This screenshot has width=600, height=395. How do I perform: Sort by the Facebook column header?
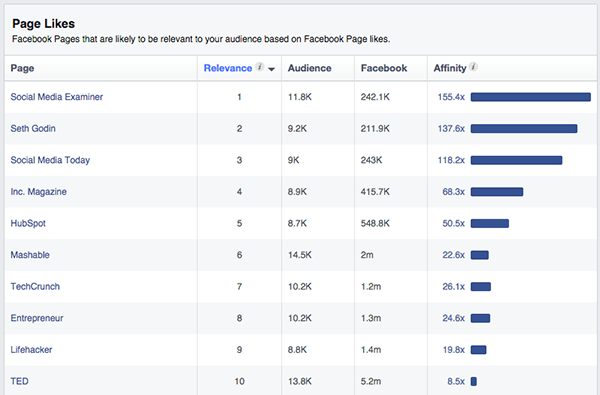384,68
